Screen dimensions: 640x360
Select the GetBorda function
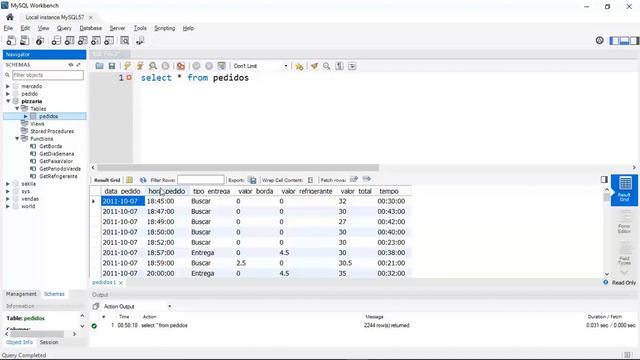click(x=51, y=146)
